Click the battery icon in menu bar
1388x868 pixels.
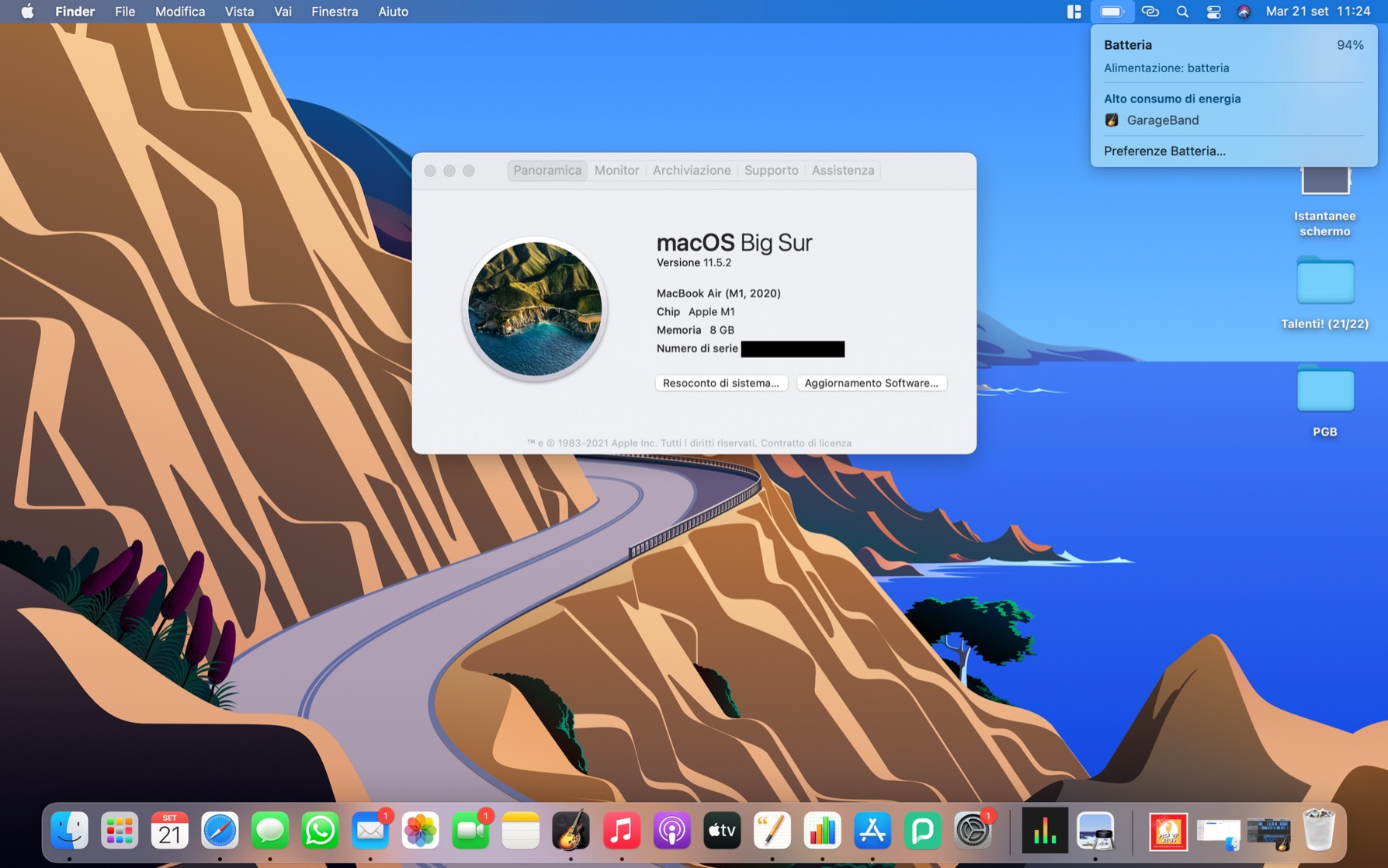pyautogui.click(x=1112, y=12)
